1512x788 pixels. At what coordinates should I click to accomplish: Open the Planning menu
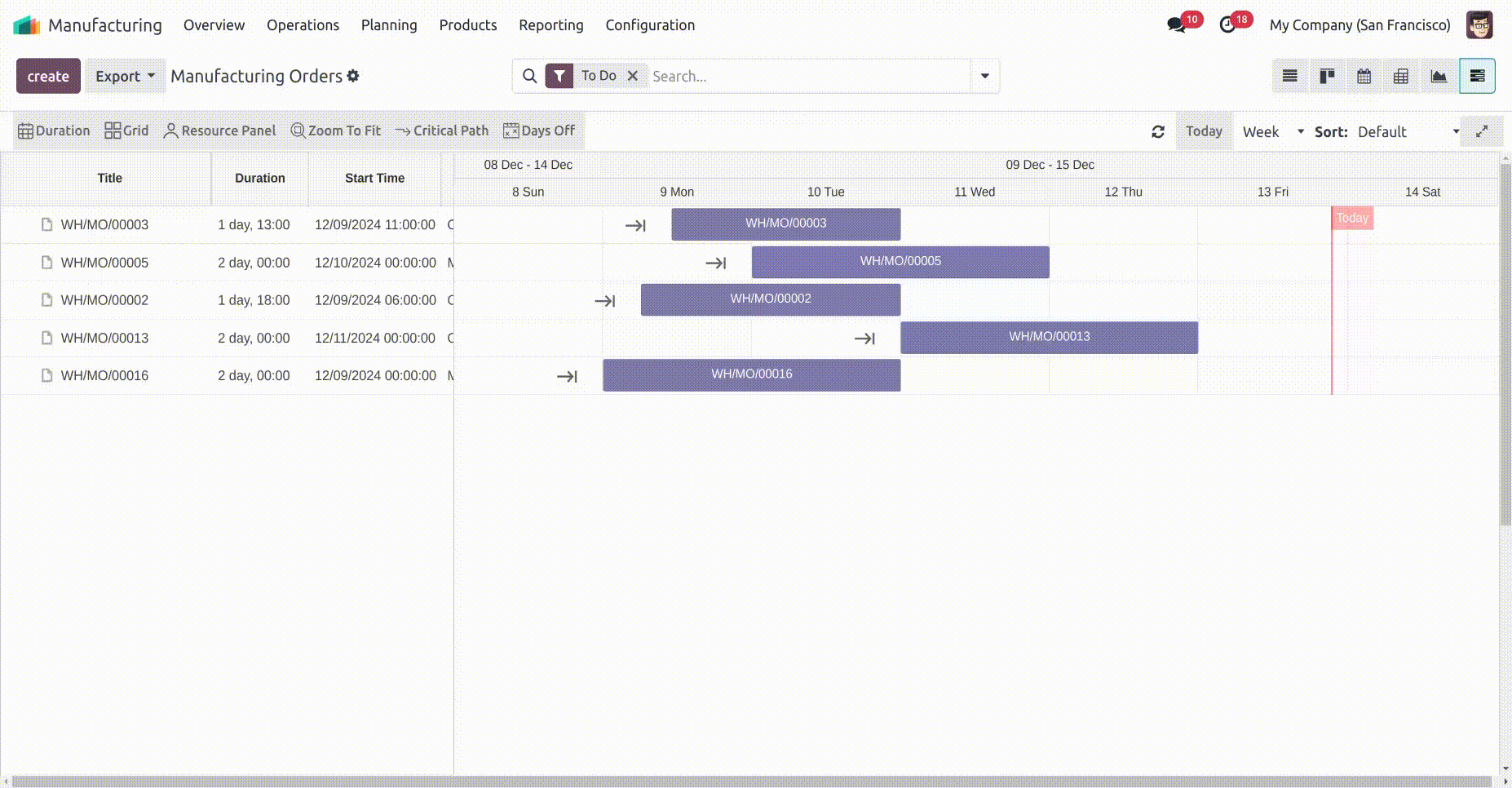pos(389,25)
